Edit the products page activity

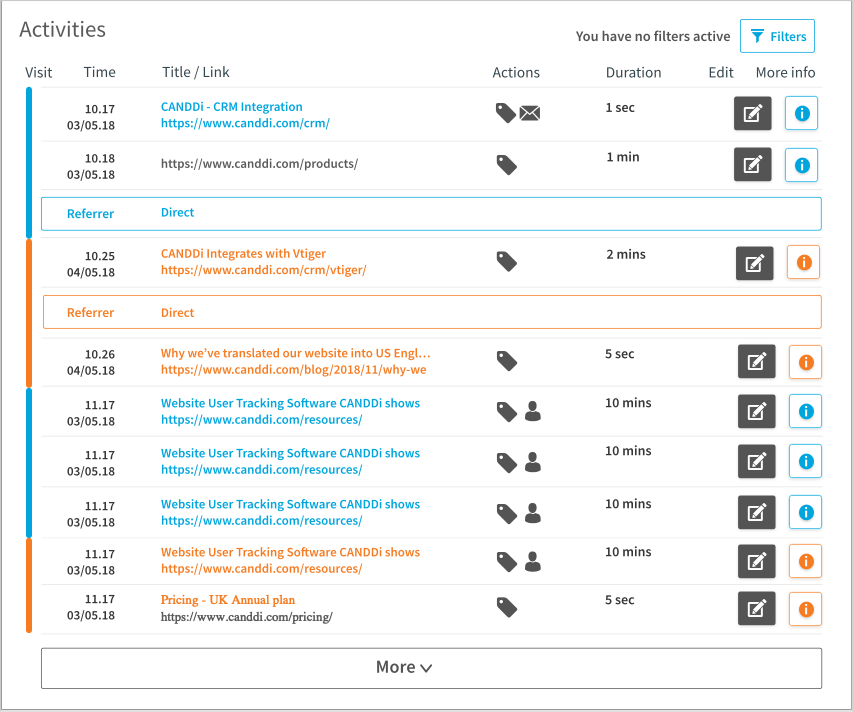pos(752,164)
